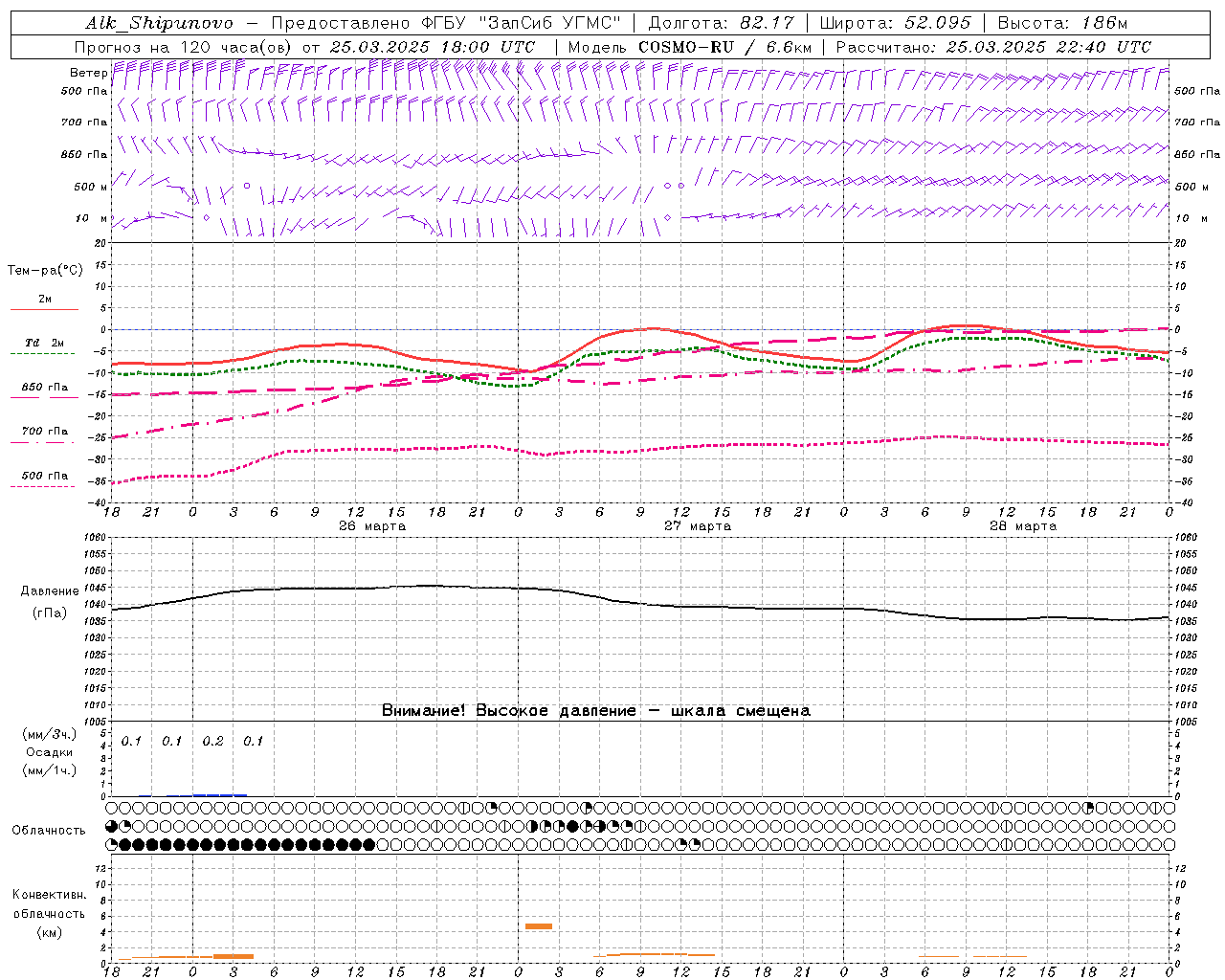Click the tall orange convective bar near 27 марта
This screenshot has height=980, width=1225.
tap(539, 926)
